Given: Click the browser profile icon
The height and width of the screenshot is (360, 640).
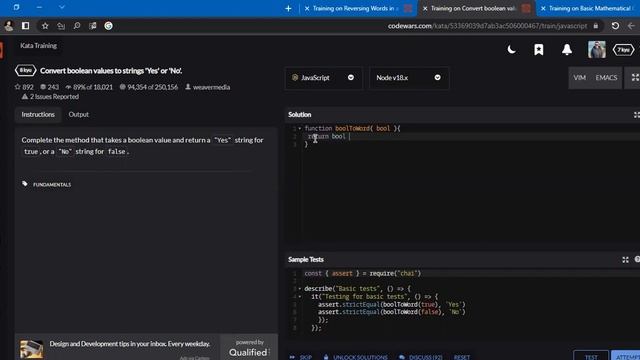Looking at the screenshot, I should tap(9, 26).
